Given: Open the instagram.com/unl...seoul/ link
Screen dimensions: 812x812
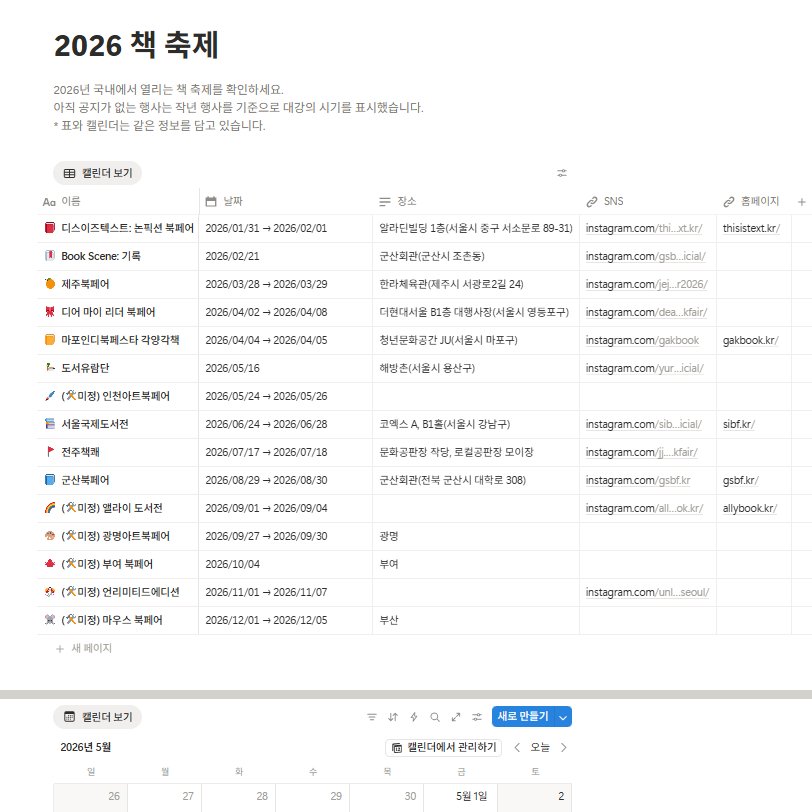Looking at the screenshot, I should point(647,591).
